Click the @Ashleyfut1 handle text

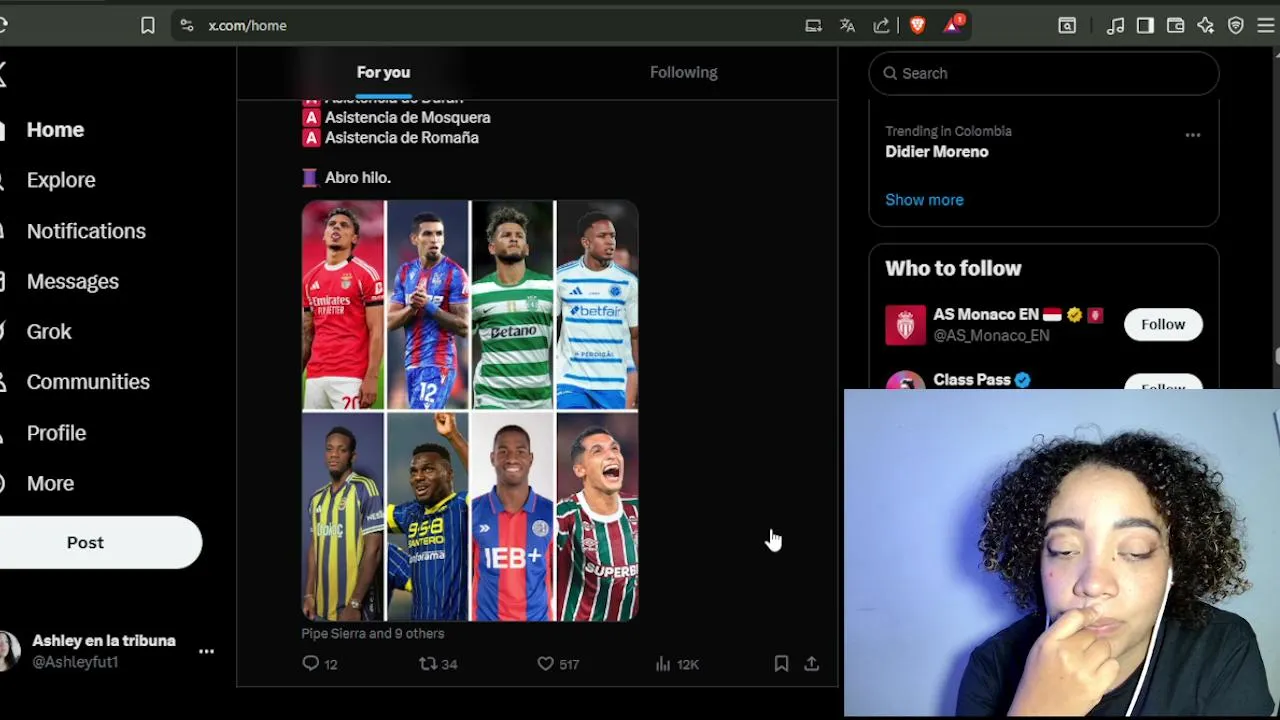(75, 662)
